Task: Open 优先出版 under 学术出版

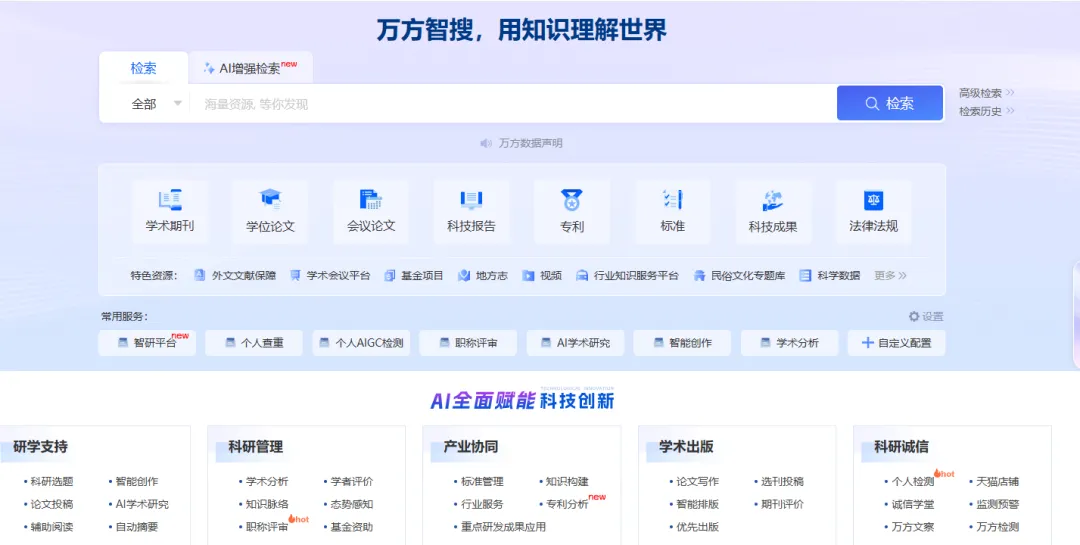Action: pos(698,527)
